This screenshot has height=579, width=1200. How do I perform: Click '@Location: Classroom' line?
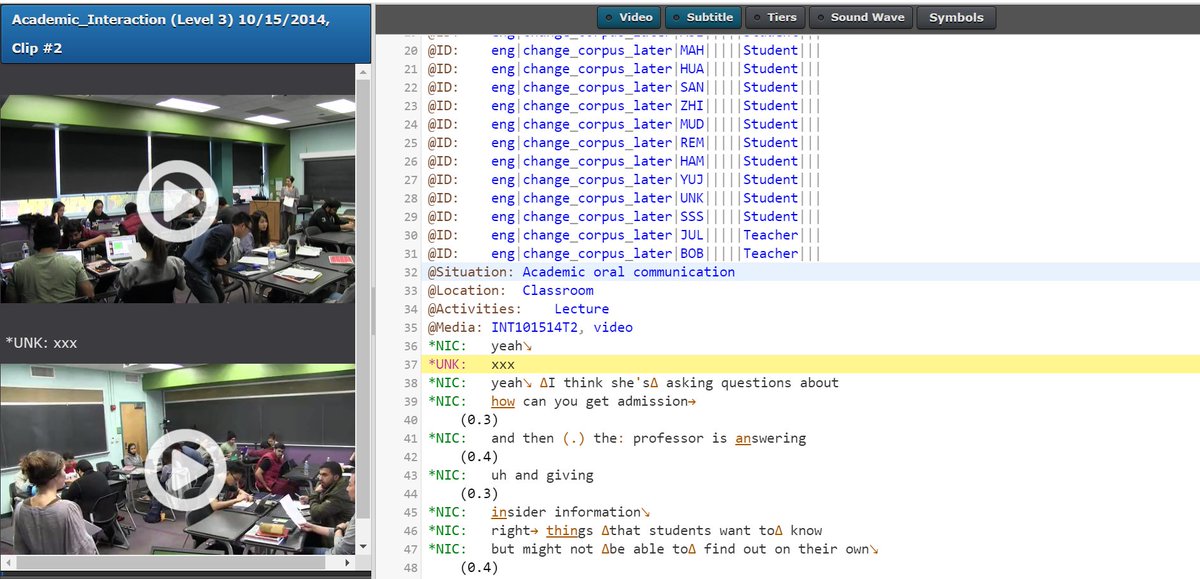(x=510, y=290)
